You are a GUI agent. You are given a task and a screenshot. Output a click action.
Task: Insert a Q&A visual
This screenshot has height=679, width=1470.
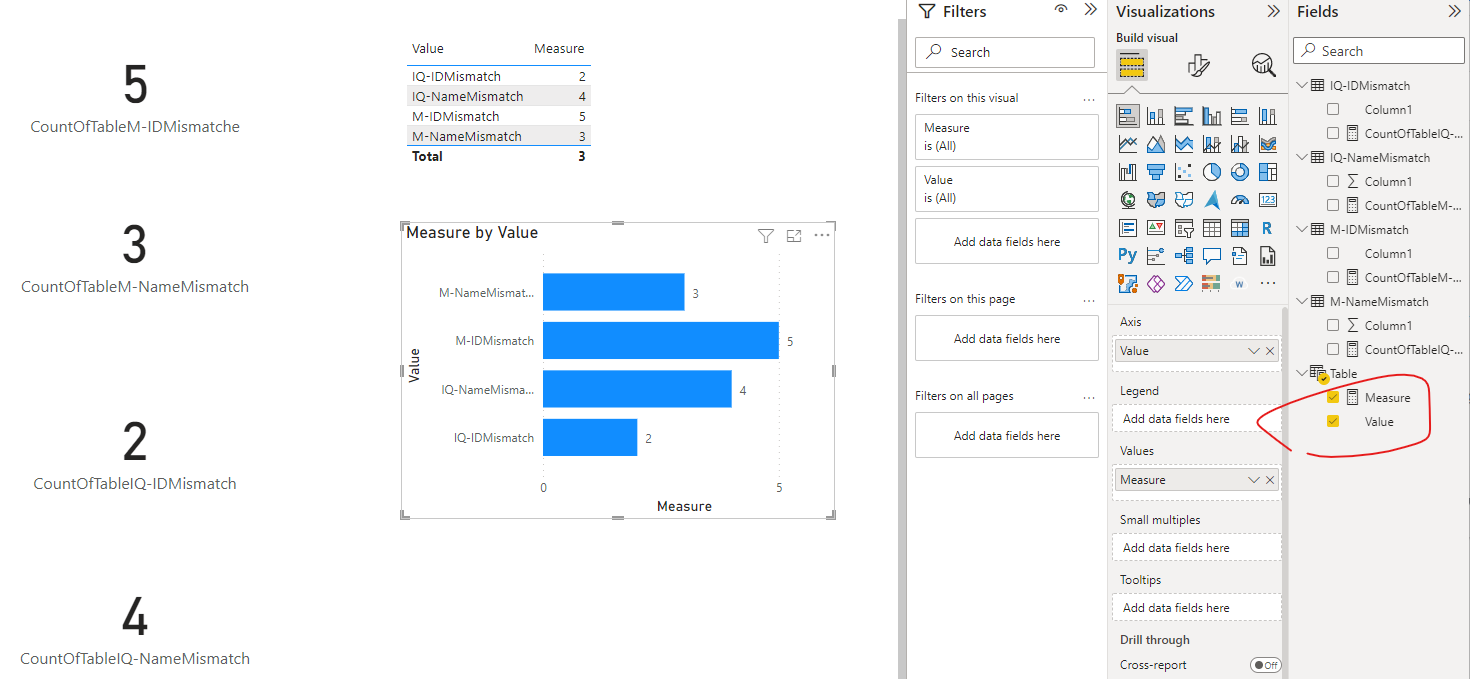(1212, 256)
